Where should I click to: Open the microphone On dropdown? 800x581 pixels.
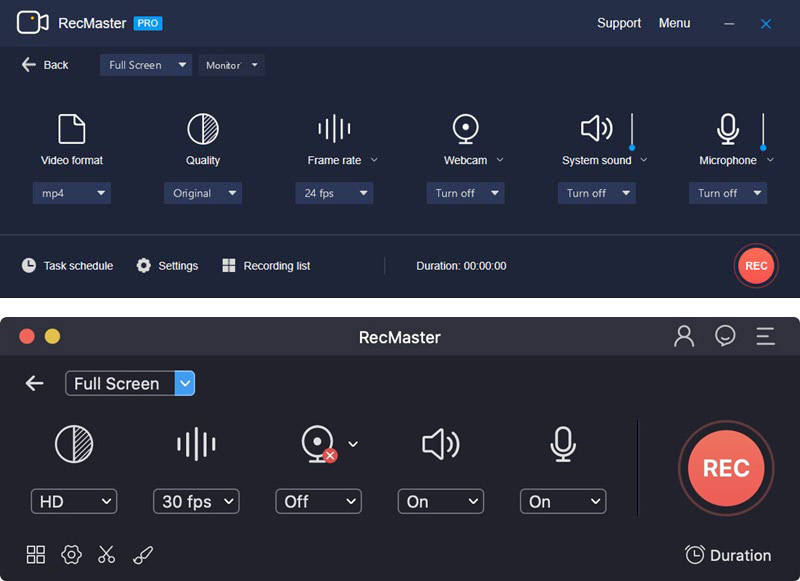click(x=563, y=501)
